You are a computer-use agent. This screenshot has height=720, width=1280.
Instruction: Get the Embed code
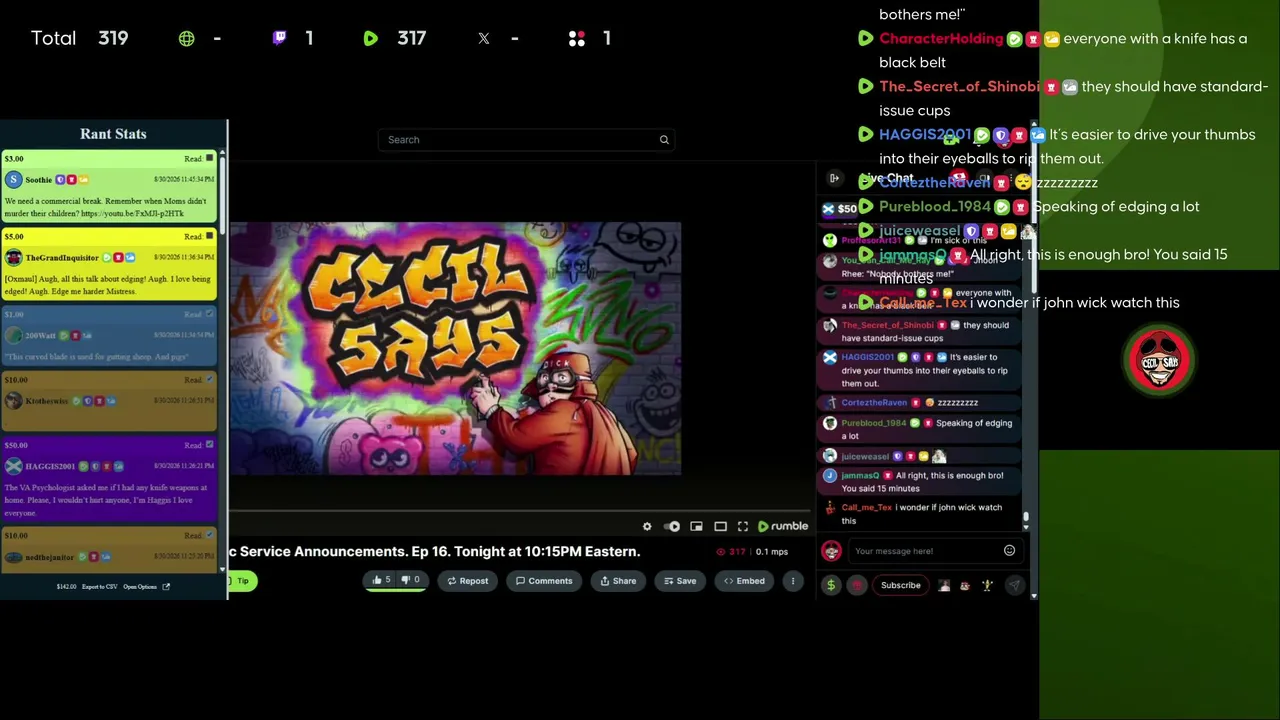[x=744, y=581]
